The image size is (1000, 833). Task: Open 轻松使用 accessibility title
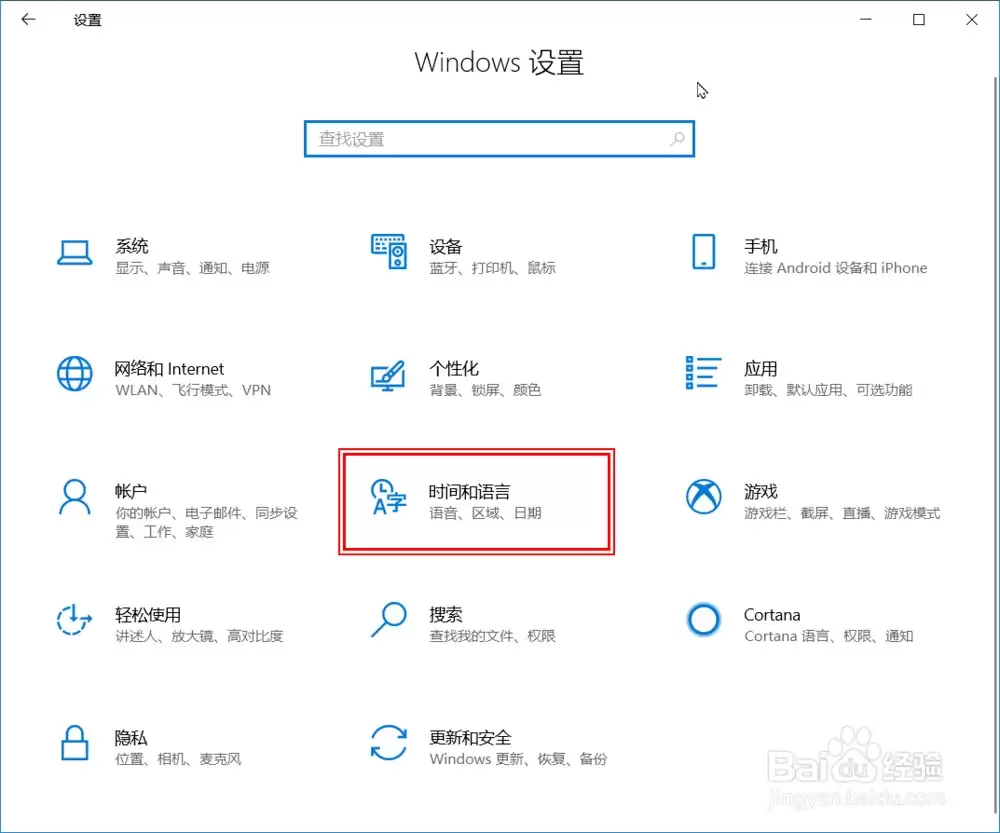tap(148, 614)
